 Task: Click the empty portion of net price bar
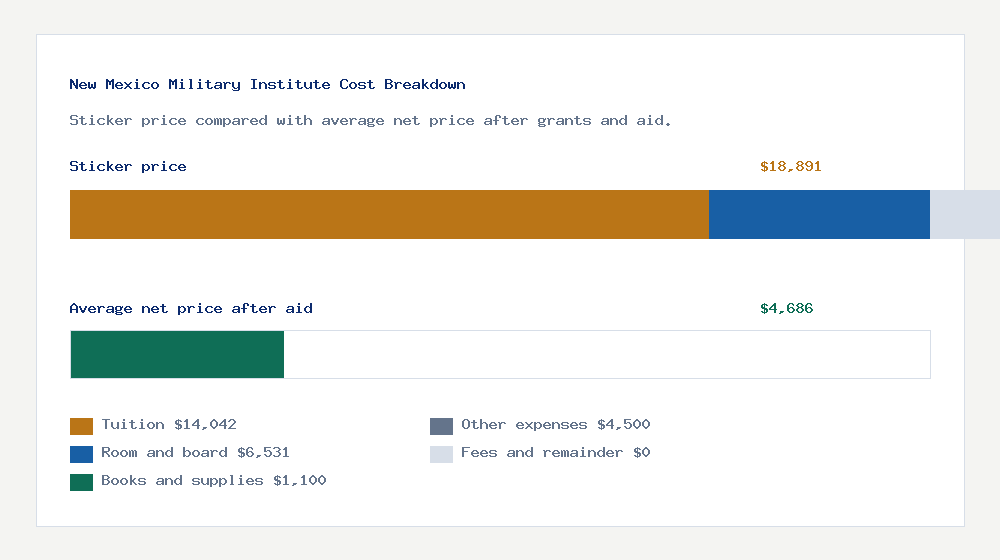pyautogui.click(x=606, y=354)
